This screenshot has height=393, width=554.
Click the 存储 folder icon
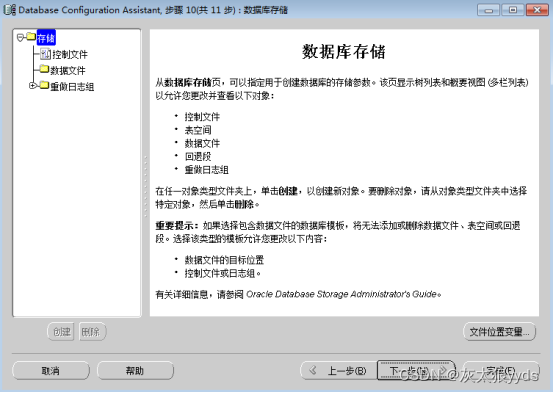pos(31,36)
